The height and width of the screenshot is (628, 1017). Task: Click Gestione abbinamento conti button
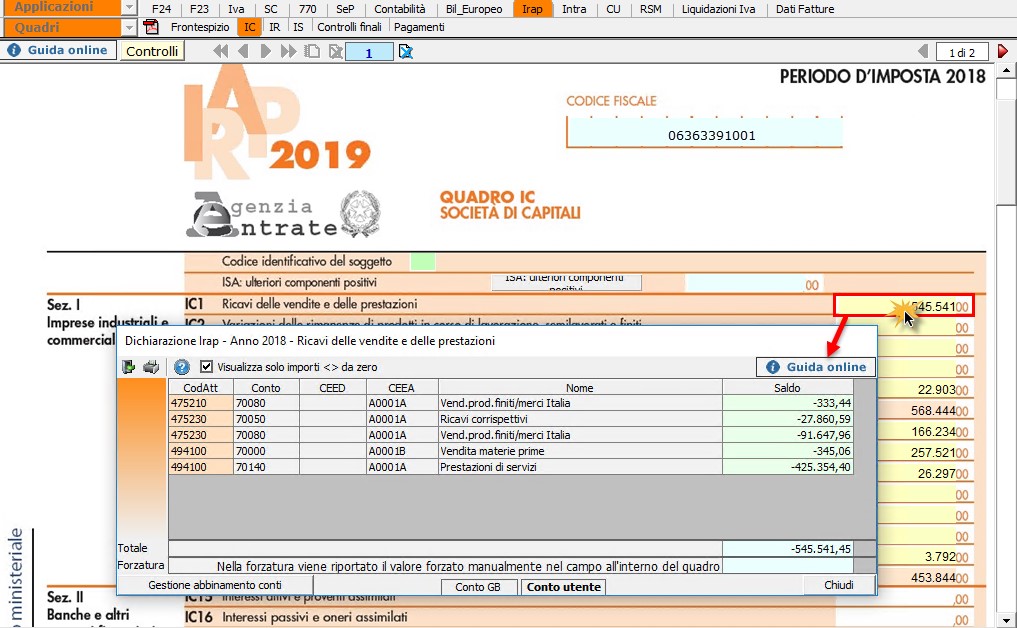click(x=215, y=585)
